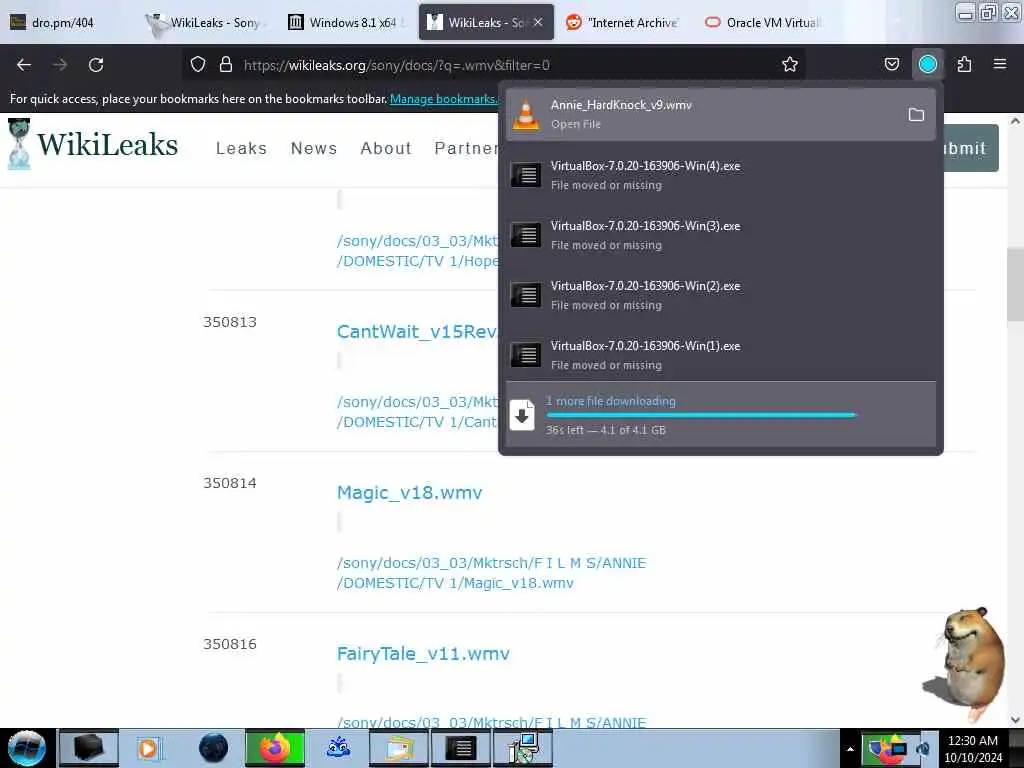1024x768 pixels.
Task: Open Manage bookmarks link
Action: click(x=443, y=99)
